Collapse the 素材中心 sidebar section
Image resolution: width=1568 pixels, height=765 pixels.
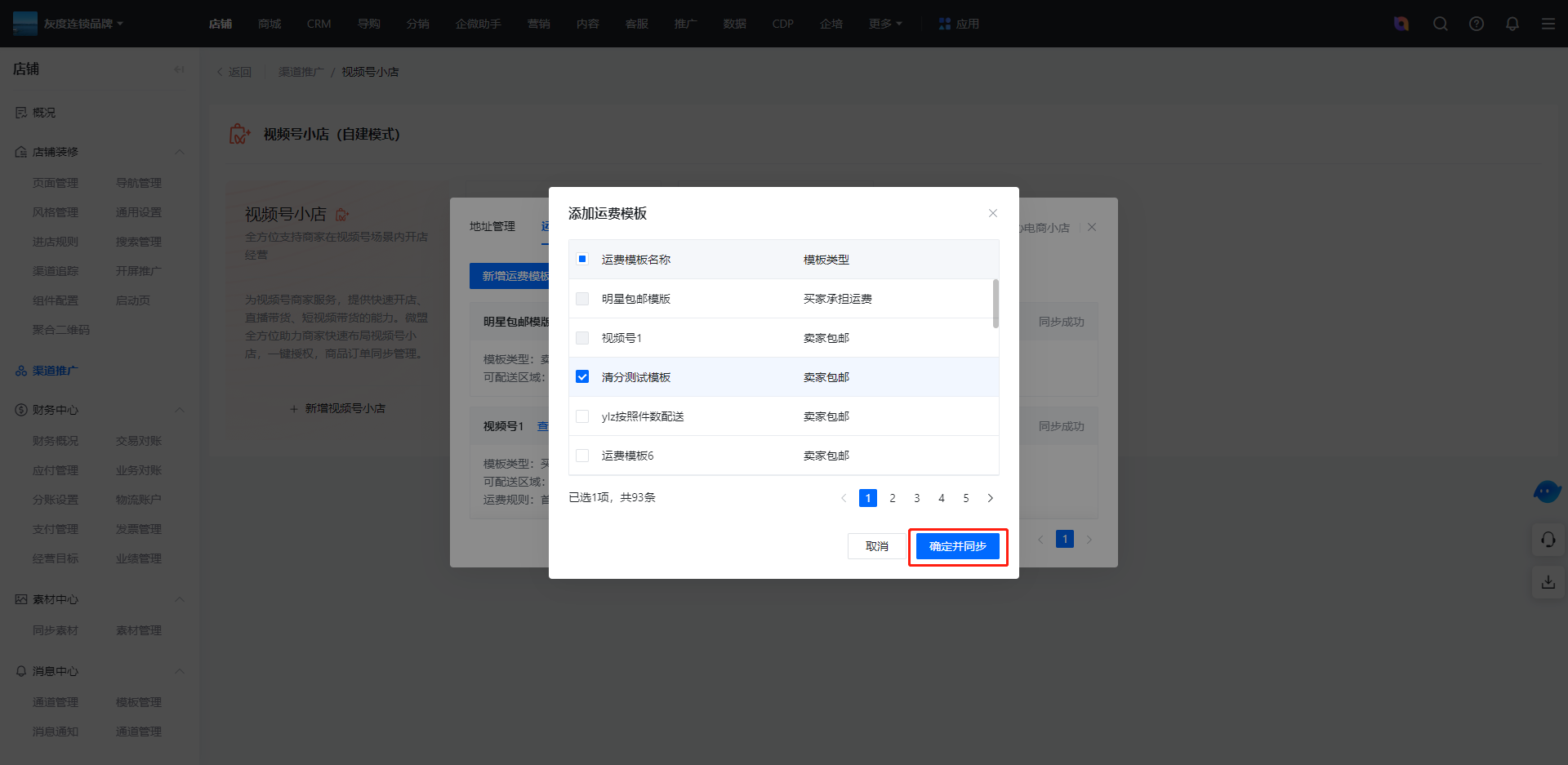tap(180, 599)
